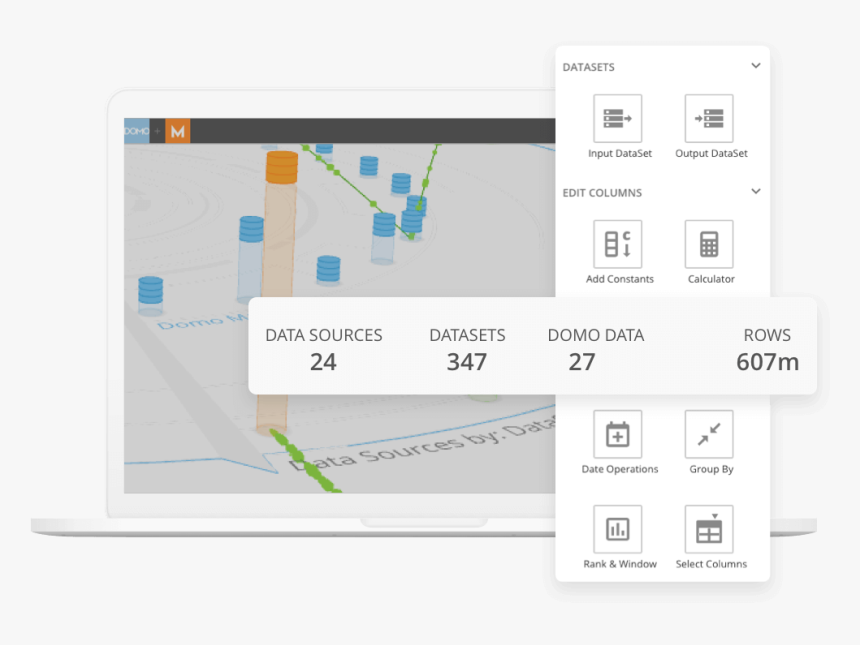The width and height of the screenshot is (860, 645).
Task: Click the rows value 607m
Action: pos(767,362)
